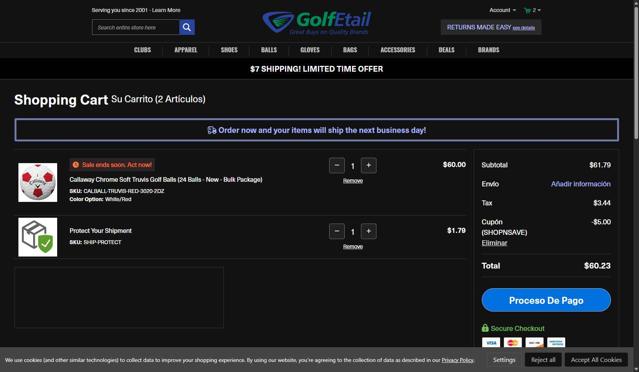The image size is (639, 372).
Task: Click the search magnifier button
Action: 187,27
